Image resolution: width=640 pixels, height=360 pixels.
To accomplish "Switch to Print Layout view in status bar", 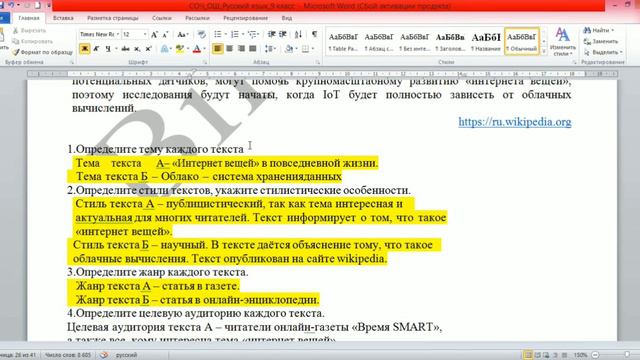I will (x=528, y=355).
